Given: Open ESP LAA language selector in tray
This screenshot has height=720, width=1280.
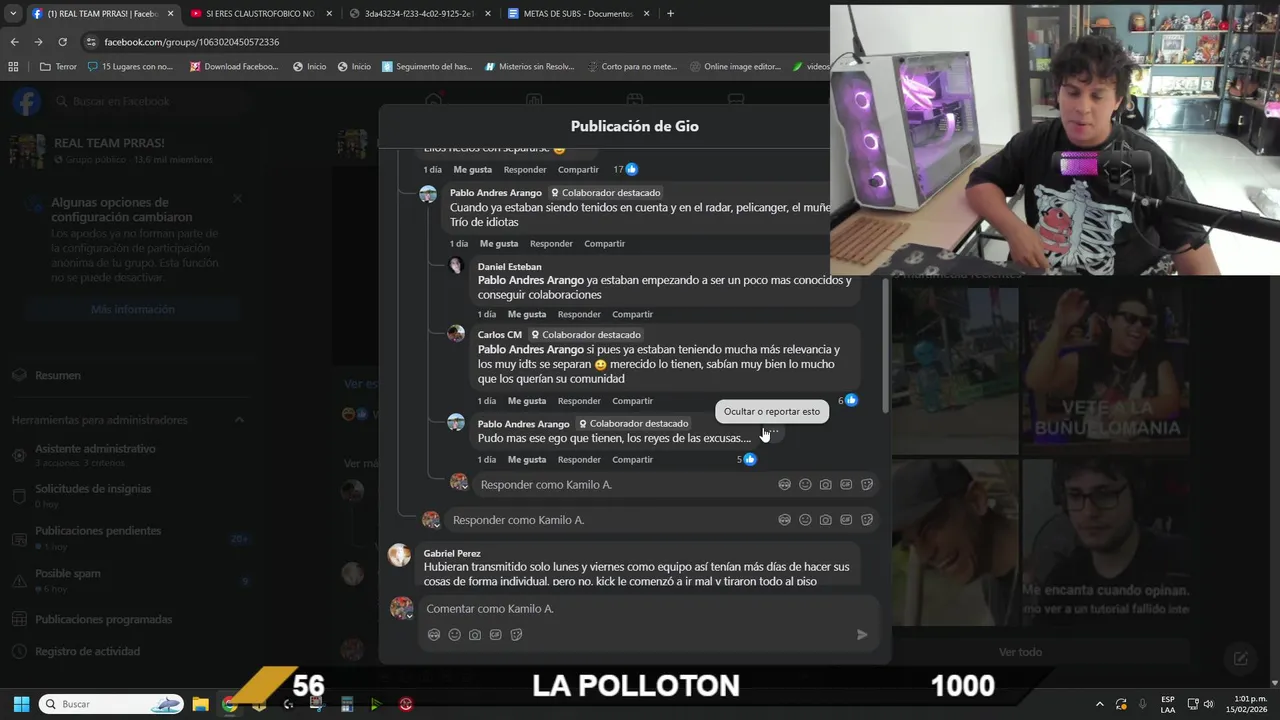Looking at the screenshot, I should (x=1168, y=704).
